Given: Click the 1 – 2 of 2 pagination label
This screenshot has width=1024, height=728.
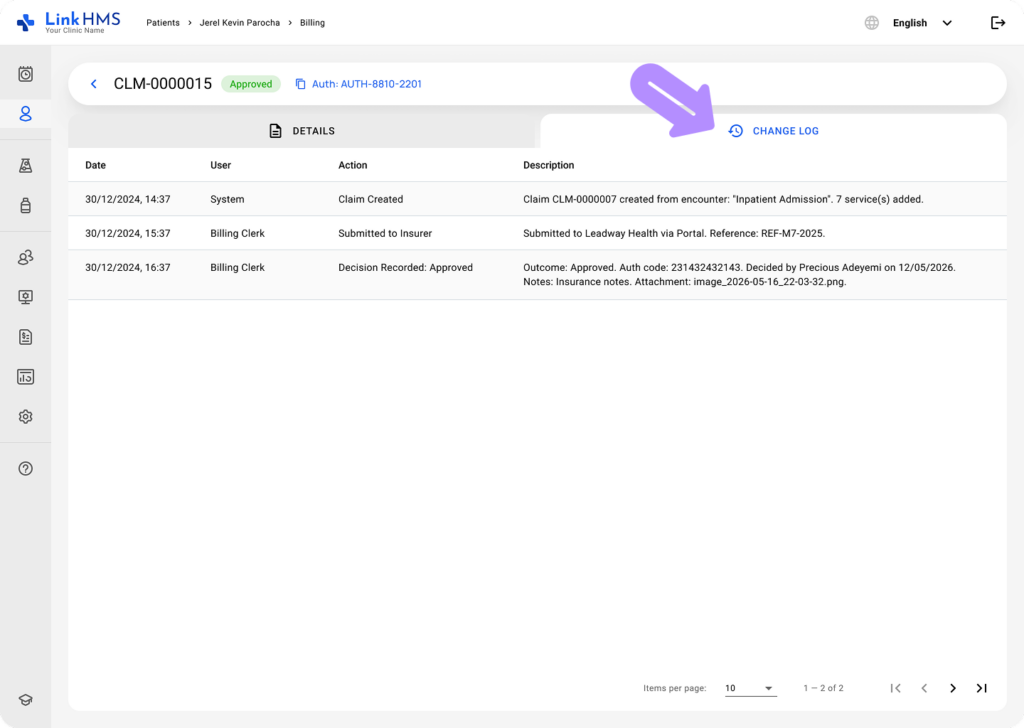Looking at the screenshot, I should (824, 688).
